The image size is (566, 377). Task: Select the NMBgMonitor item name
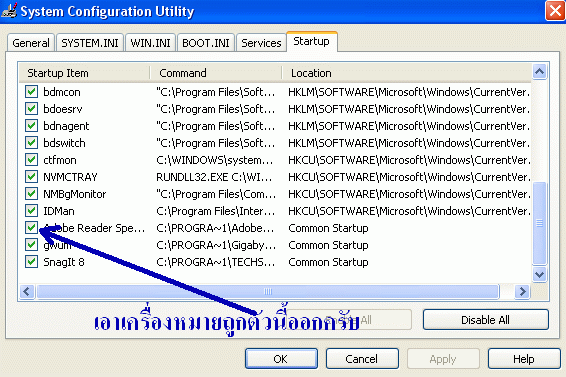pos(75,194)
